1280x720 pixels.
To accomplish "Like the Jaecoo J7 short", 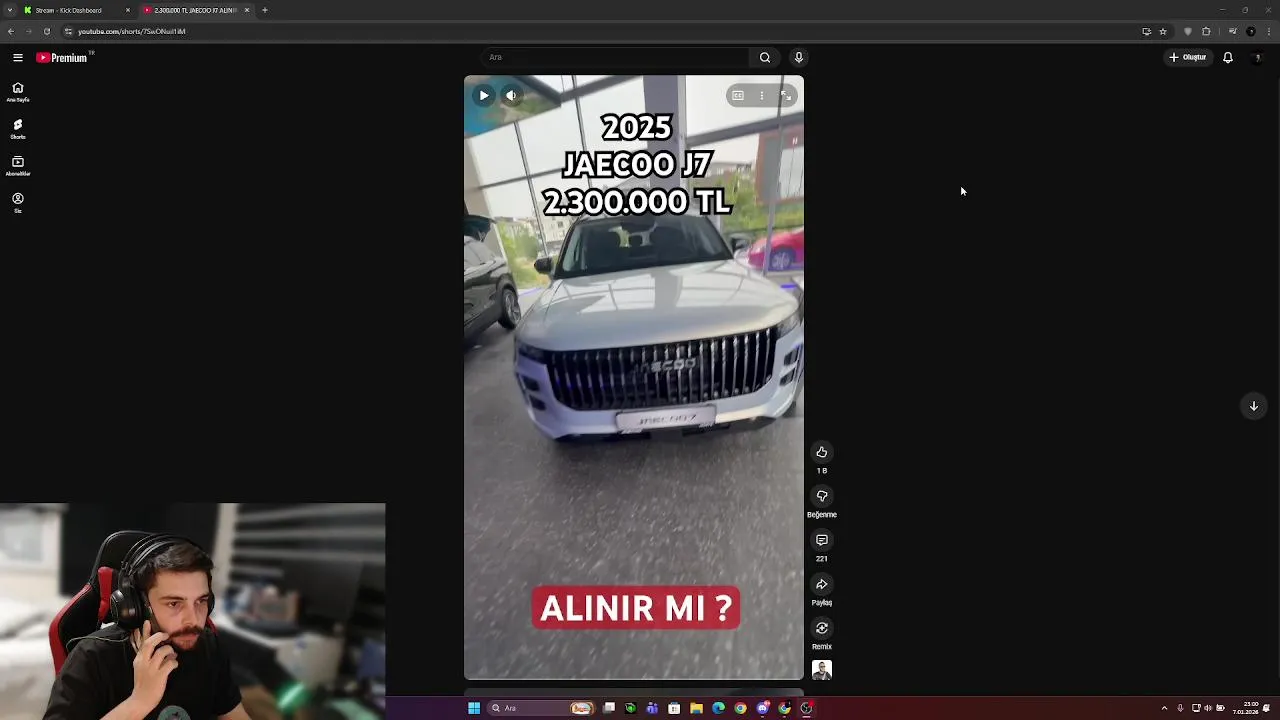I will click(822, 452).
